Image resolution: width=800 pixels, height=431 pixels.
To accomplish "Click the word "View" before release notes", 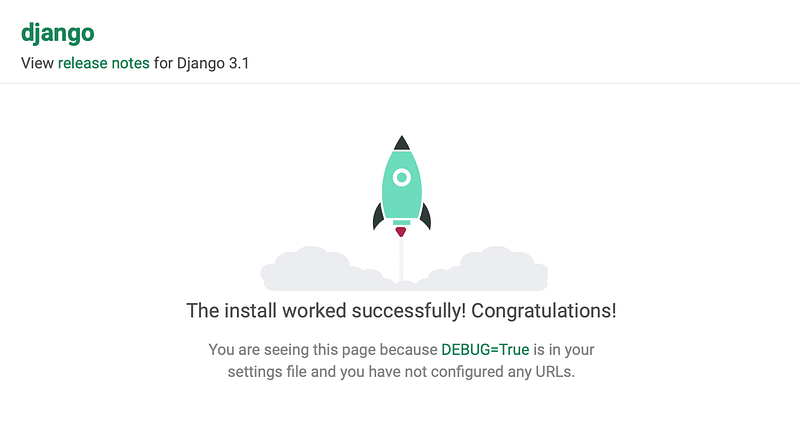I will pos(37,63).
